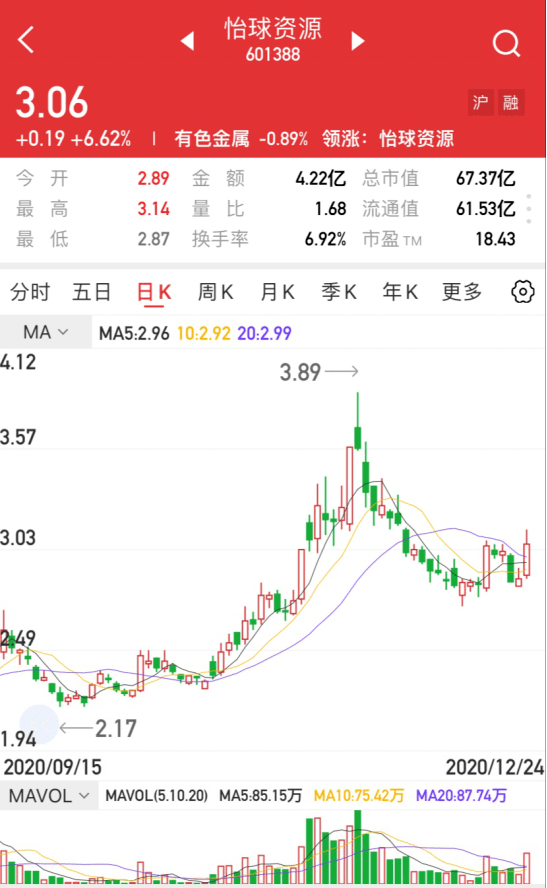Tap the 总市值 value 67.37亿

[x=486, y=178]
